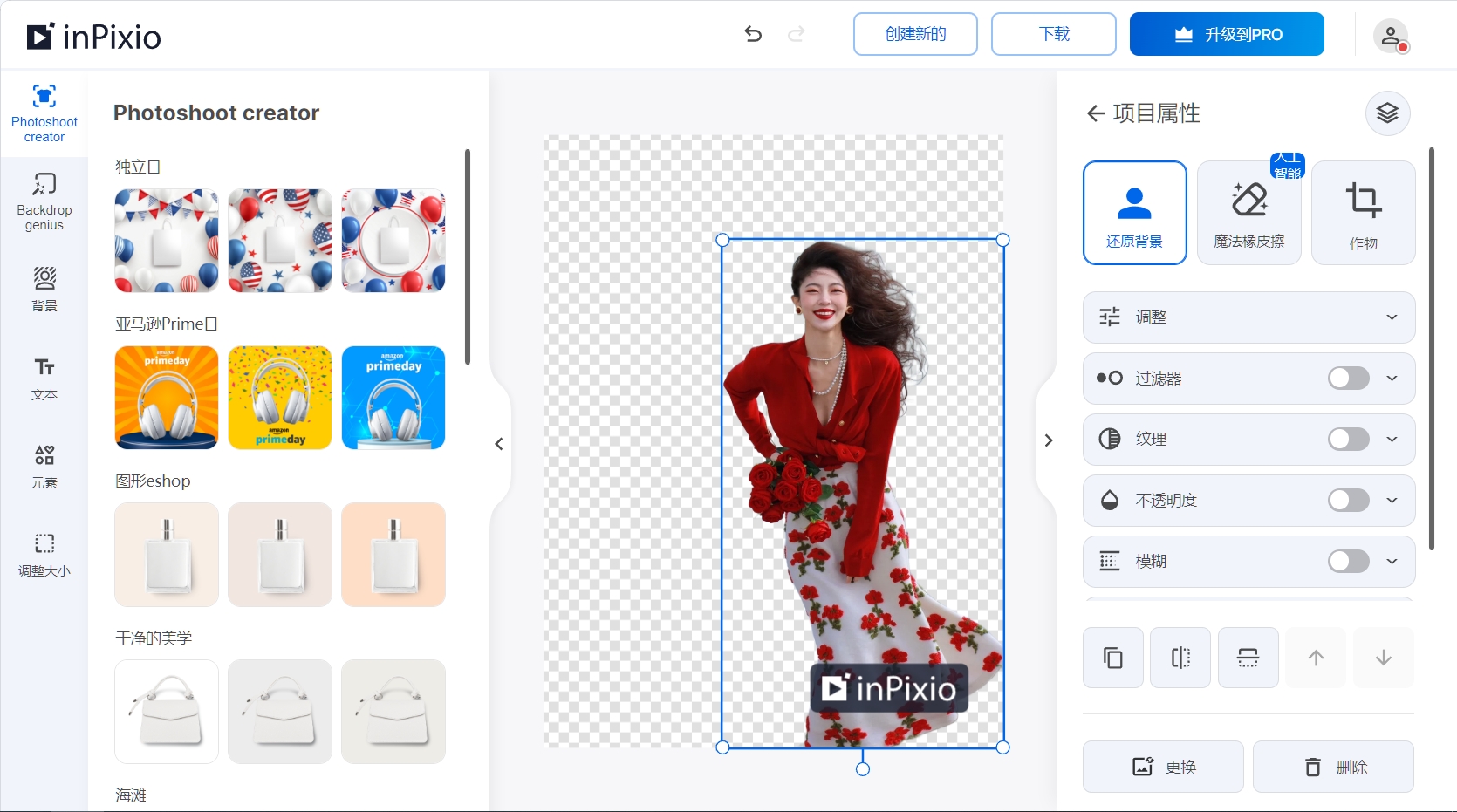The image size is (1457, 812).
Task: Move layer down with arrow
Action: [x=1383, y=658]
